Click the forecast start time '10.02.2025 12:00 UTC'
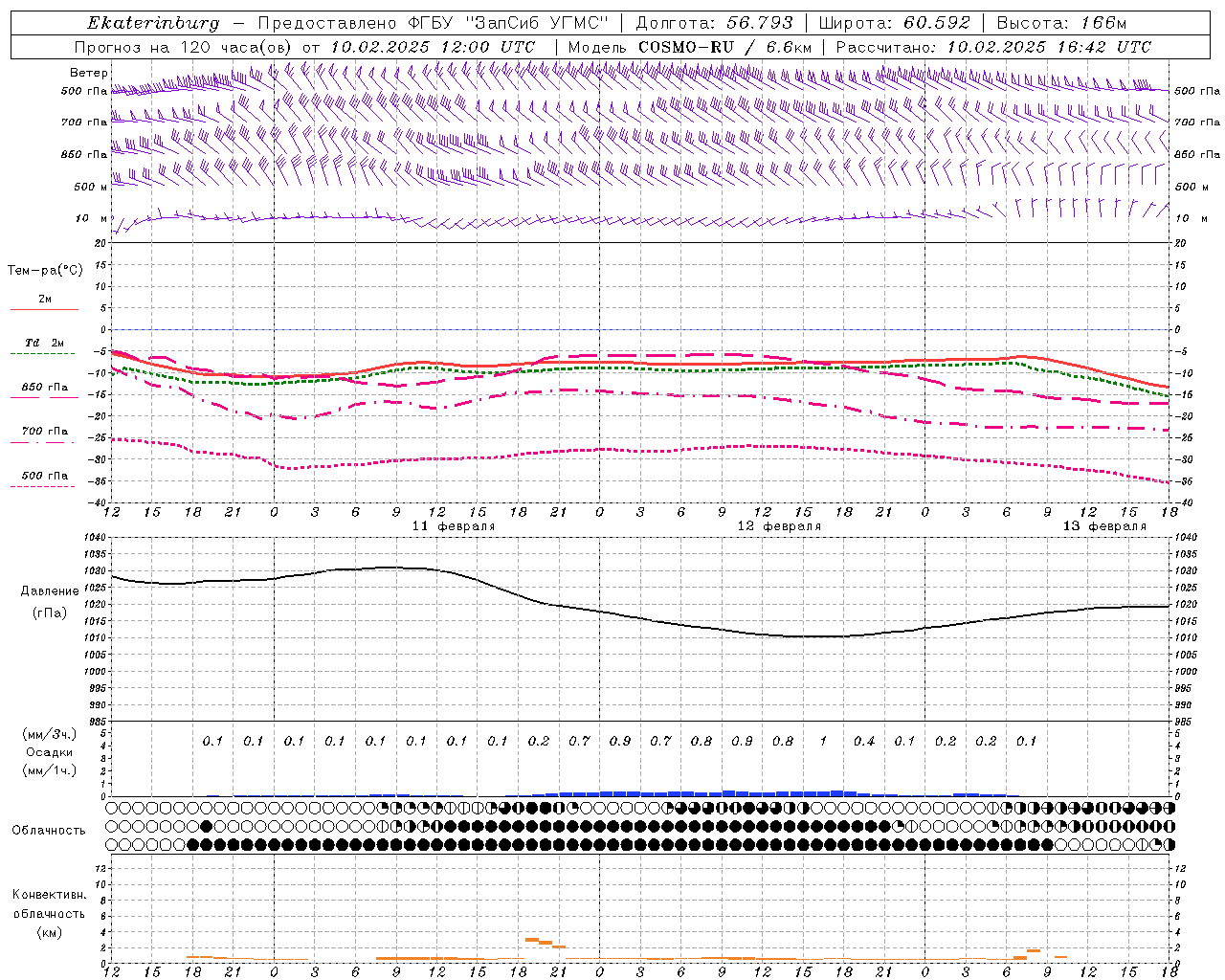Screen dimensions: 1225x980 click(x=433, y=47)
